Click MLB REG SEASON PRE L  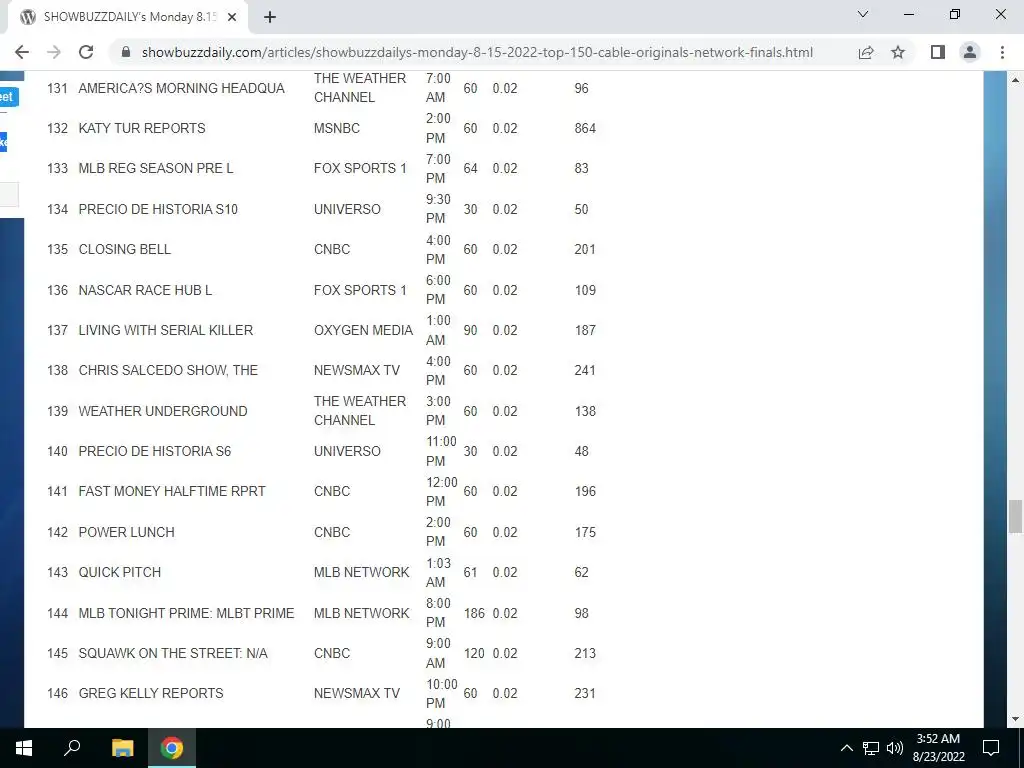pyautogui.click(x=155, y=168)
